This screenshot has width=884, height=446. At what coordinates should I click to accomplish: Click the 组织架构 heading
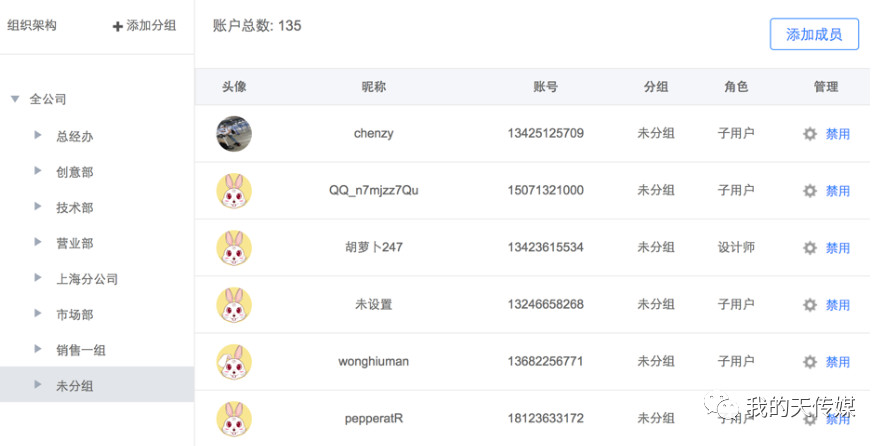click(32, 25)
